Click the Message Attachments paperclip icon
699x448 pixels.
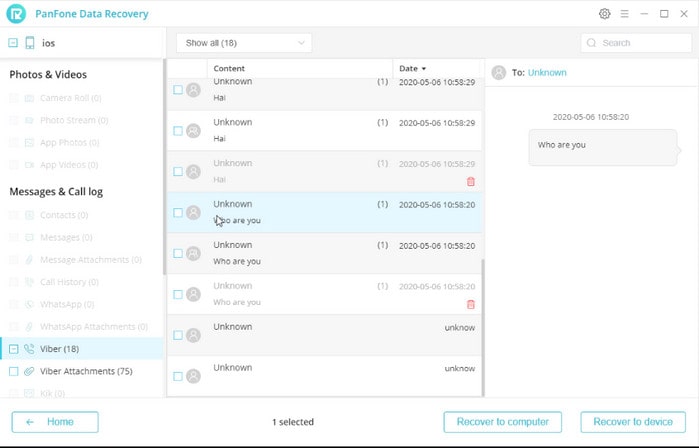(29, 259)
